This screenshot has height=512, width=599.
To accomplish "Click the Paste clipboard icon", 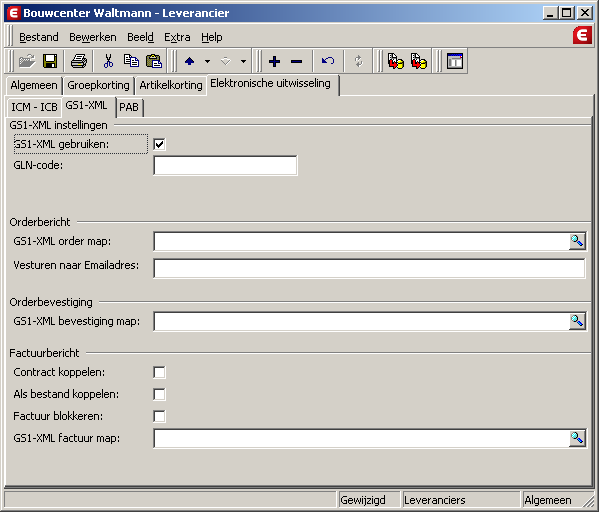I will (154, 61).
